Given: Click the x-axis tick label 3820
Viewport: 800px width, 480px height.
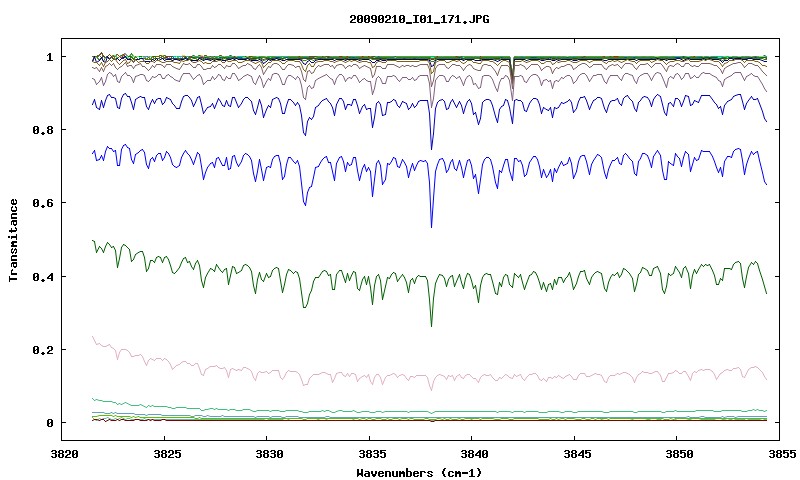Looking at the screenshot, I should click(x=64, y=454).
